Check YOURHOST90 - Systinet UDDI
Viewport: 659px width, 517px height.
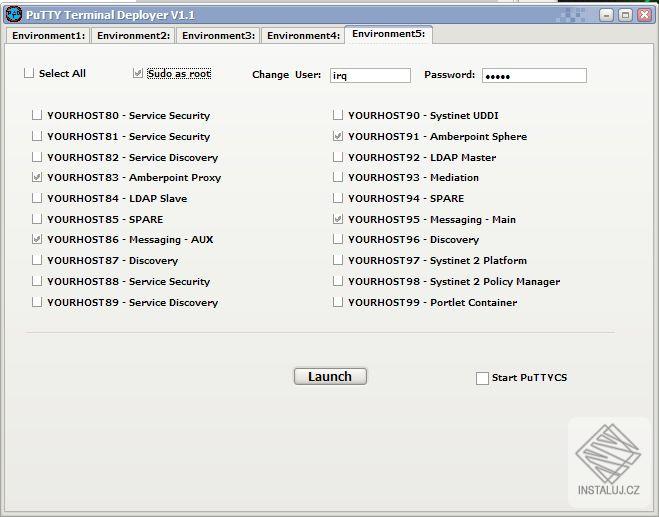338,115
